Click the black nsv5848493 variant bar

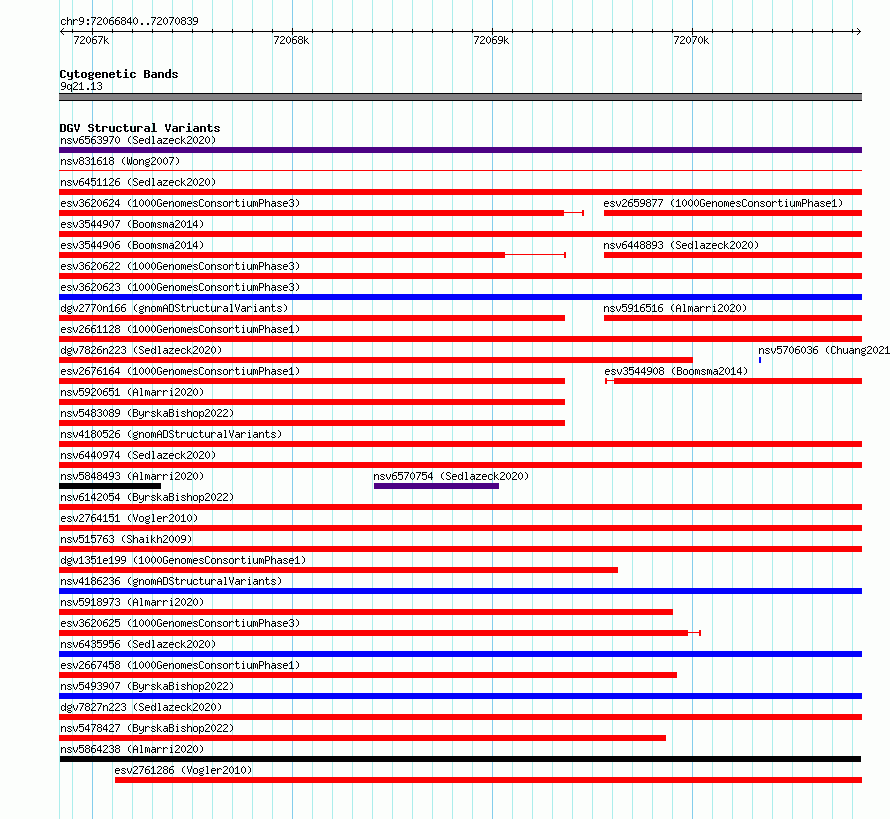coord(110,486)
